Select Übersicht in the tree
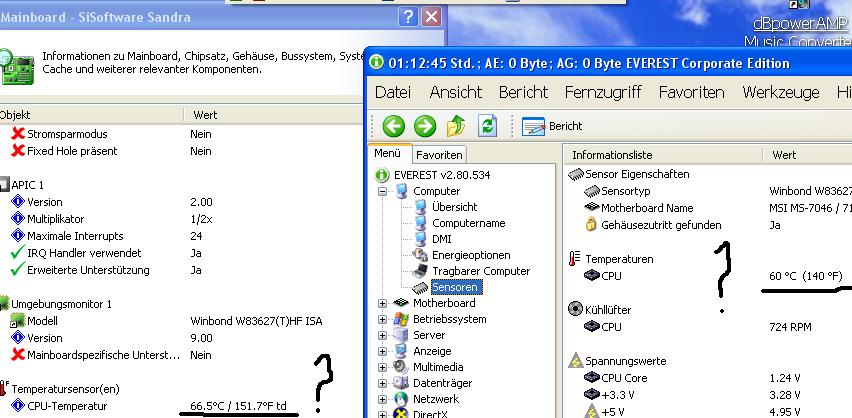The width and height of the screenshot is (852, 418). pyautogui.click(x=455, y=207)
